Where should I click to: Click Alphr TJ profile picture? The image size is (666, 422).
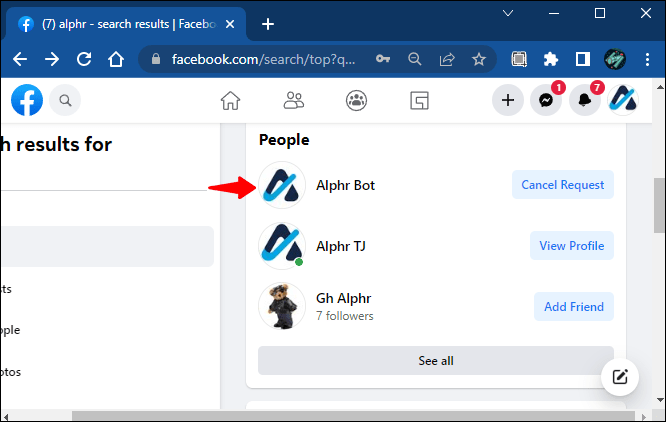pyautogui.click(x=282, y=246)
